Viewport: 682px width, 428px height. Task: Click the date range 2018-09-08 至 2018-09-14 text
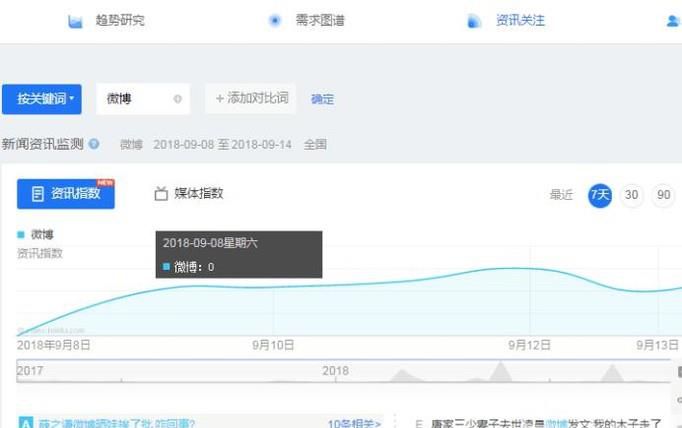pos(222,144)
